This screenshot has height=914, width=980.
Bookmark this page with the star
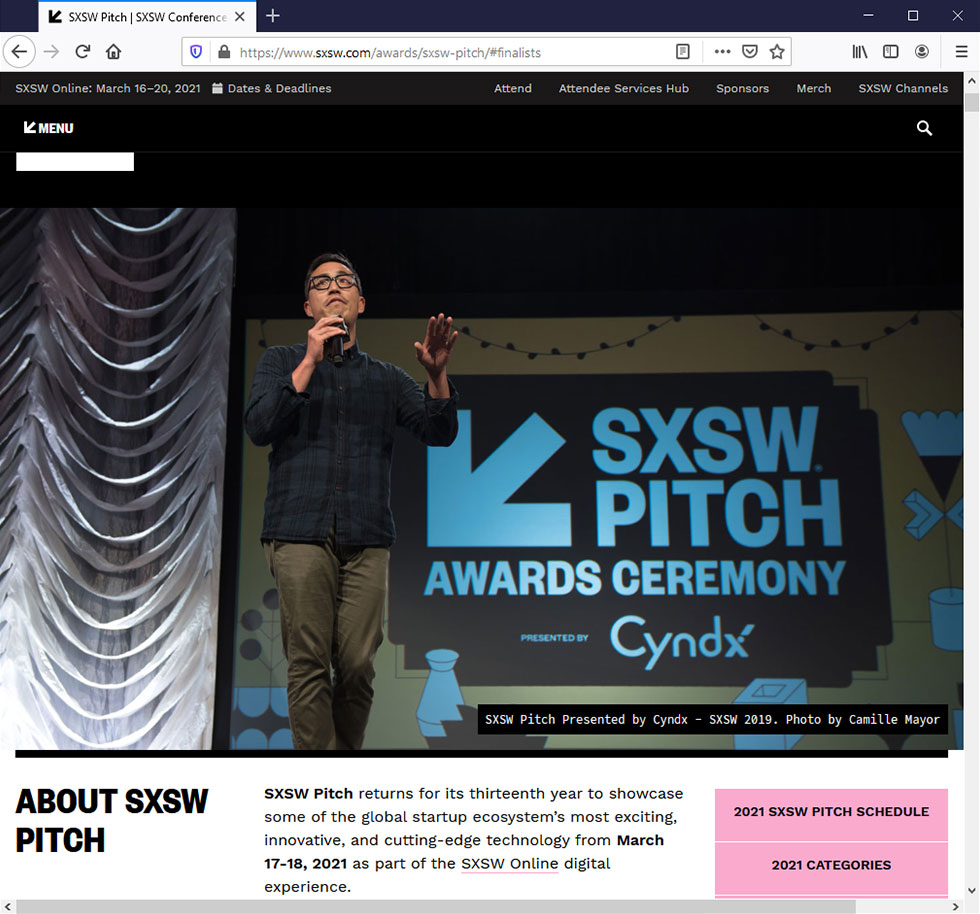coord(777,52)
